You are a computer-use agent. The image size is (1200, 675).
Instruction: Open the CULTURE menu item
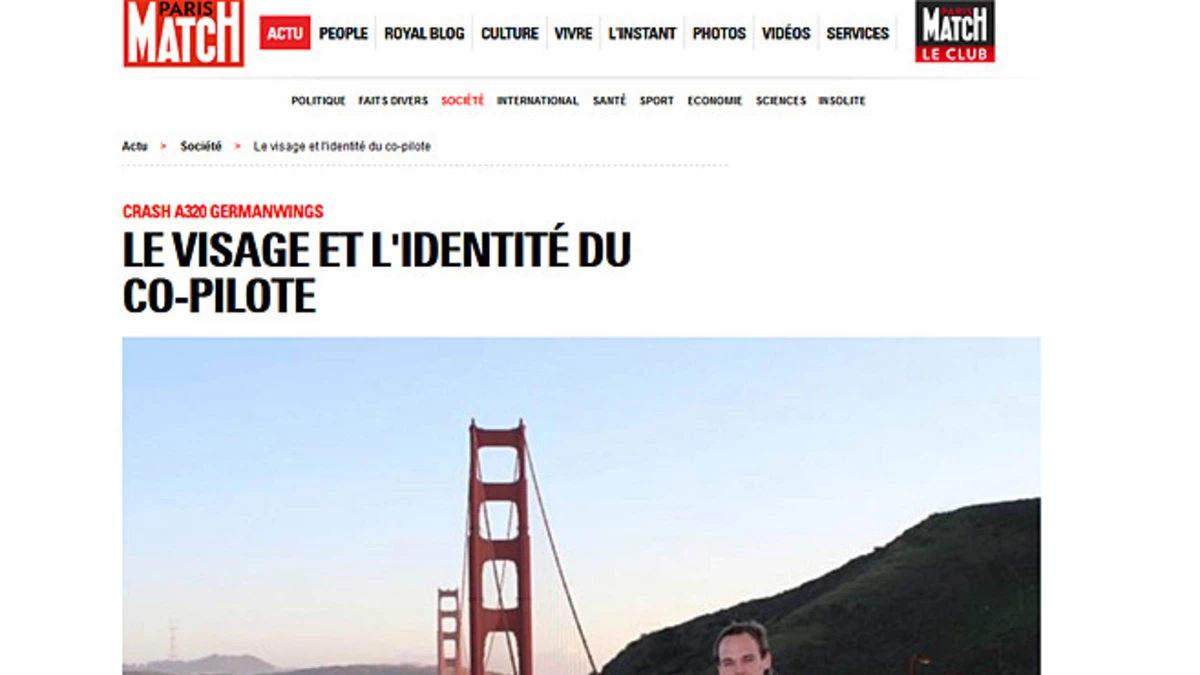[x=510, y=33]
